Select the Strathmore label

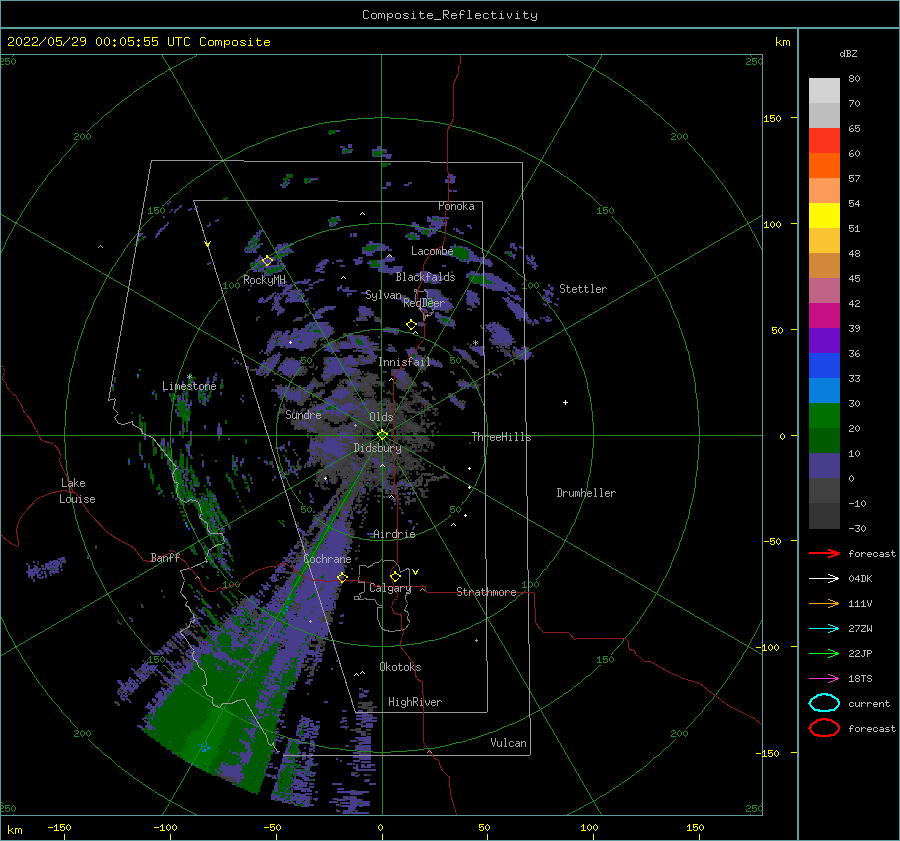[x=486, y=592]
